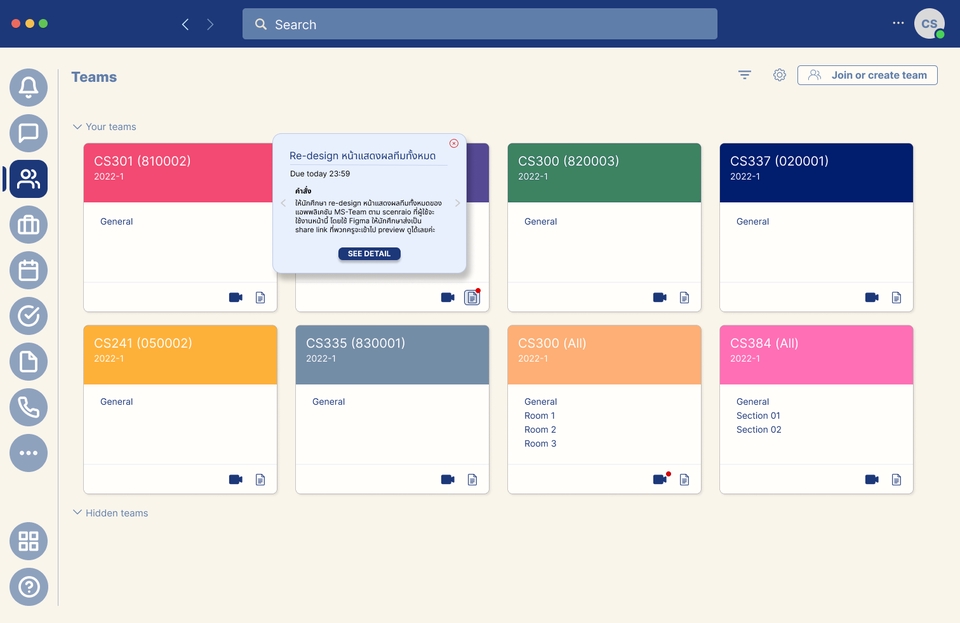Open assignments document icon on CS300 (All) card
The image size is (960, 623).
pyautogui.click(x=684, y=479)
